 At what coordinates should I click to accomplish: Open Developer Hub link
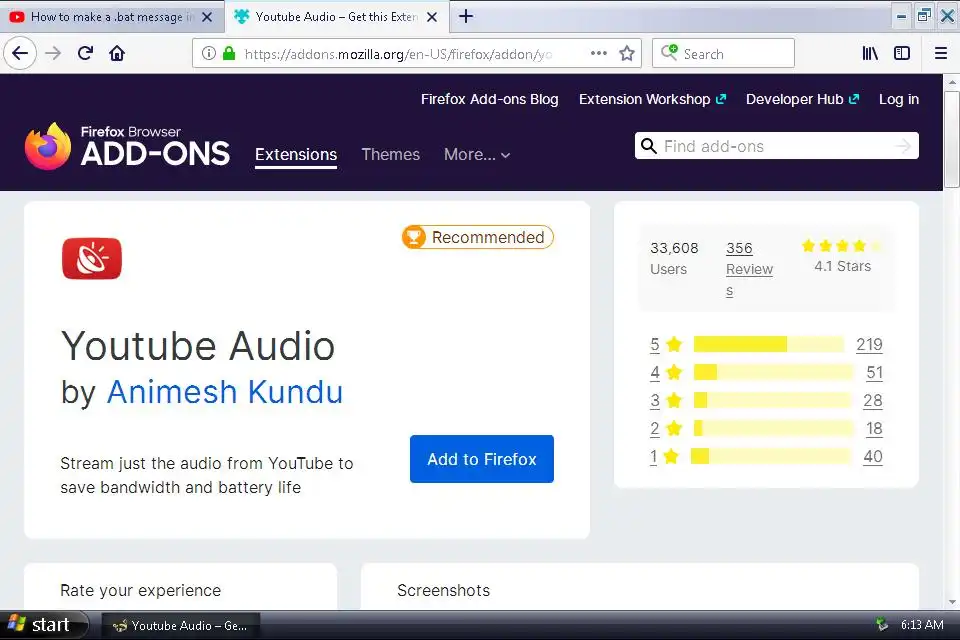802,99
